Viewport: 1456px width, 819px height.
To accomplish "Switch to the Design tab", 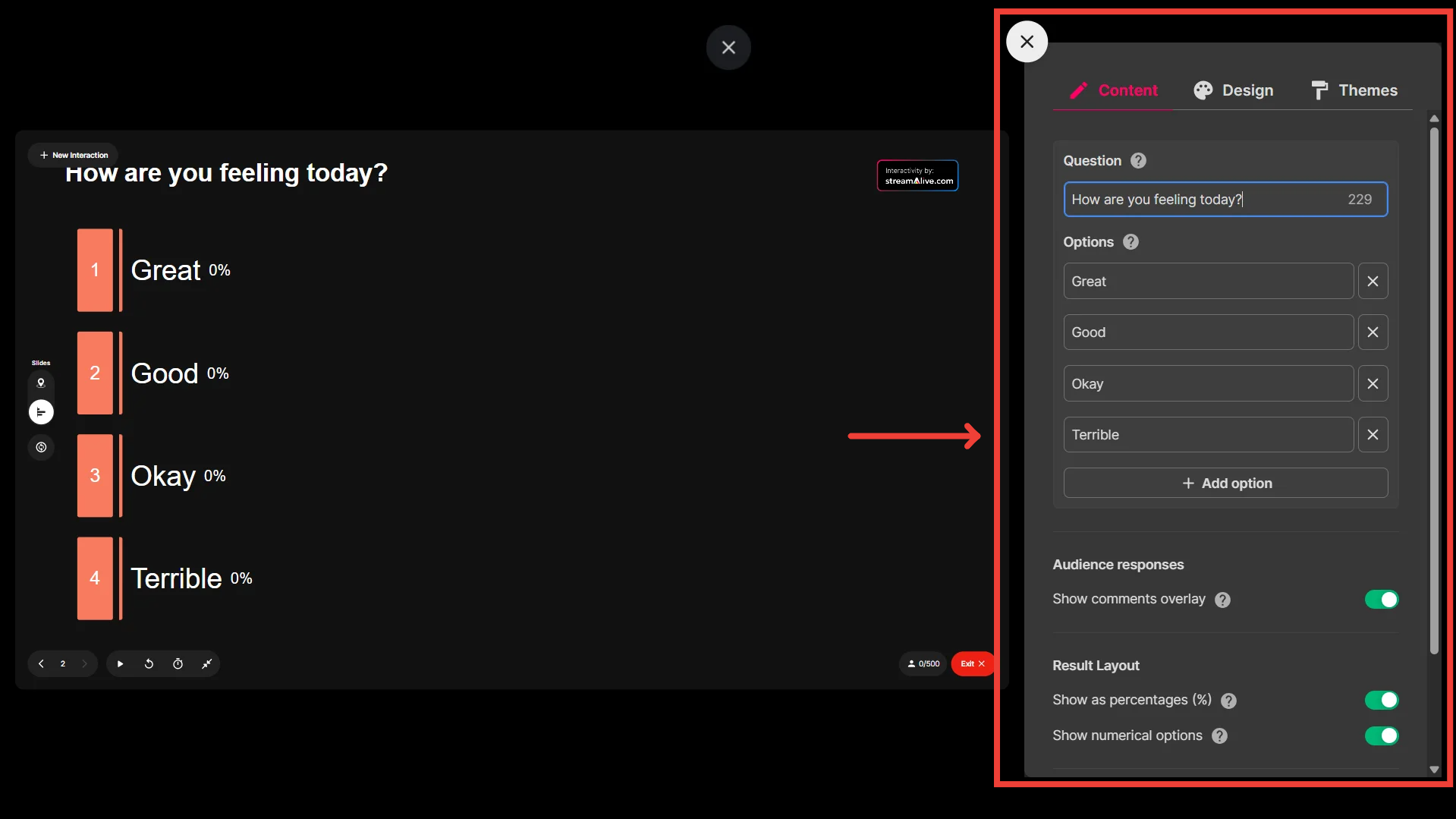I will click(x=1234, y=90).
